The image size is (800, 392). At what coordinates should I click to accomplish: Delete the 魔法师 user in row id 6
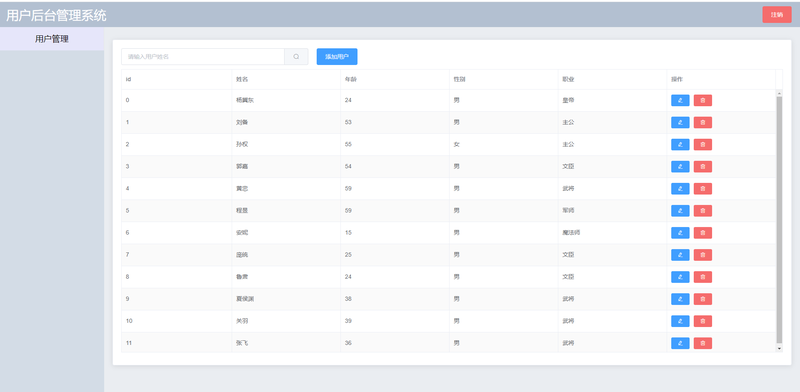(703, 233)
